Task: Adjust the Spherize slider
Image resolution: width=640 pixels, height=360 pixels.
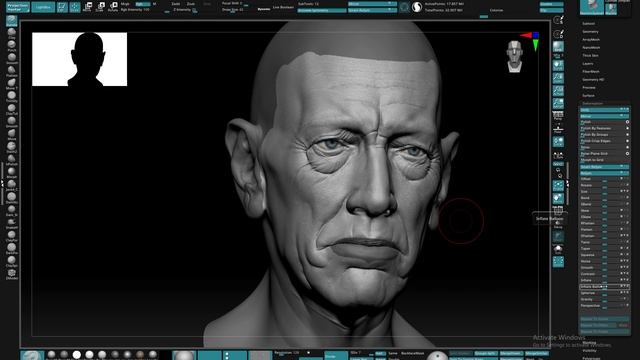Action: pyautogui.click(x=604, y=293)
